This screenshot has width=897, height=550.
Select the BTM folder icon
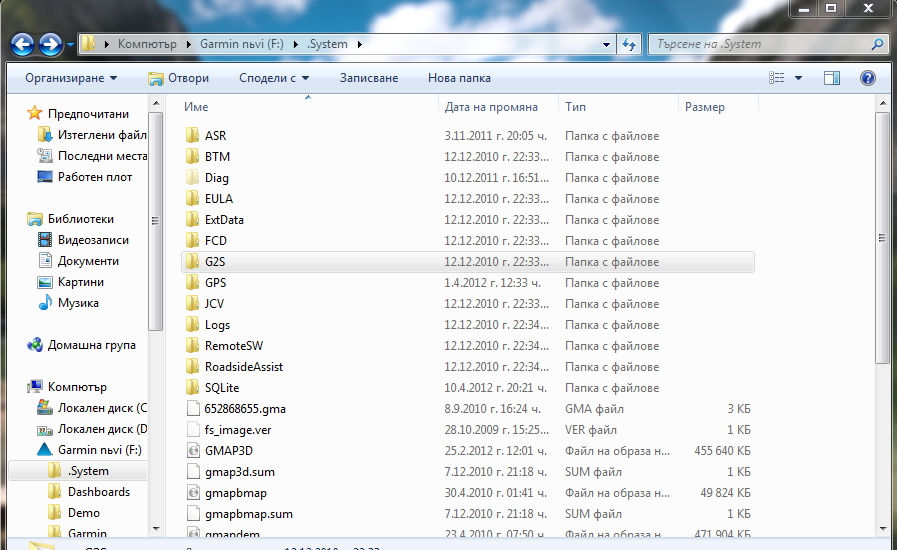[x=193, y=157]
